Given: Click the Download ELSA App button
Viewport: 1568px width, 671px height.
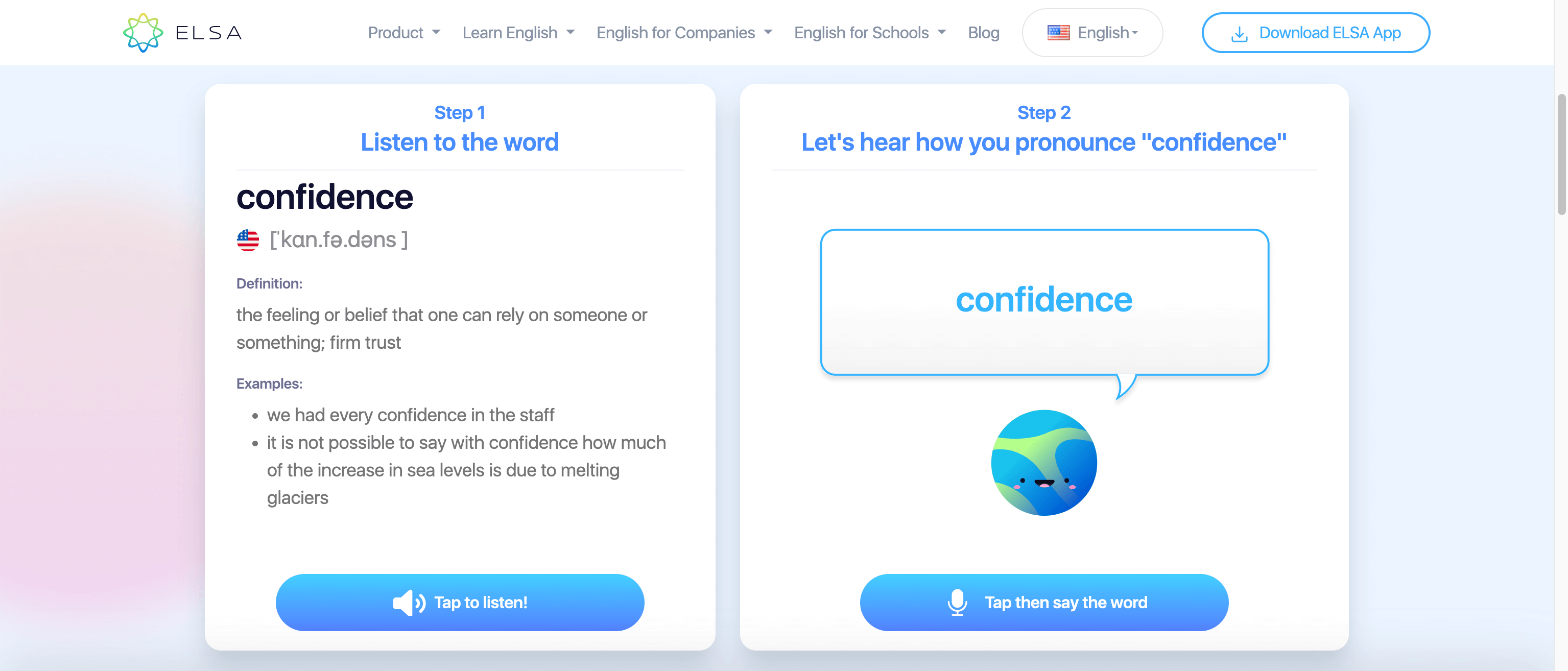Looking at the screenshot, I should [1315, 32].
